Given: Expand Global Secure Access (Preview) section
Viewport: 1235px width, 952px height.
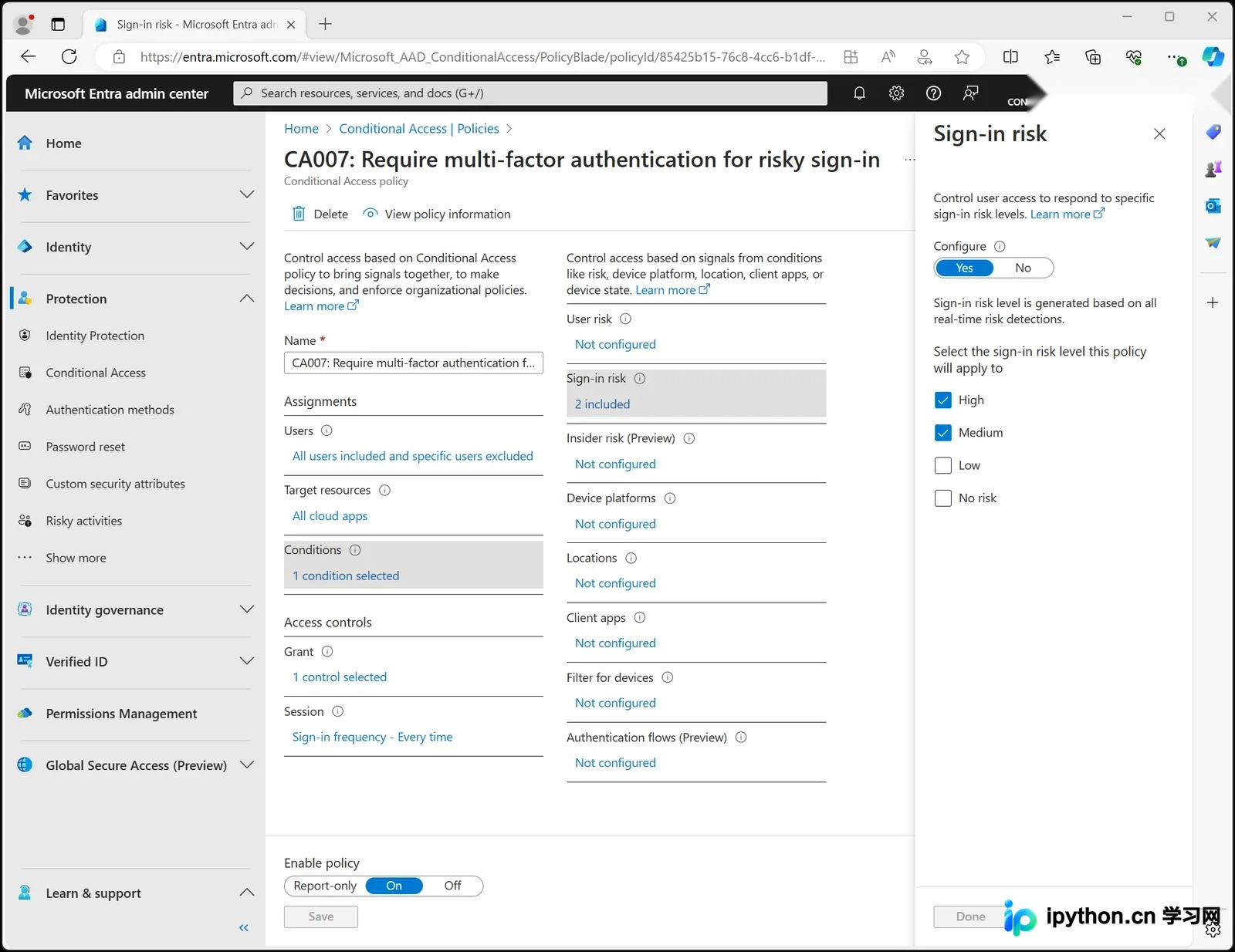Looking at the screenshot, I should click(247, 765).
